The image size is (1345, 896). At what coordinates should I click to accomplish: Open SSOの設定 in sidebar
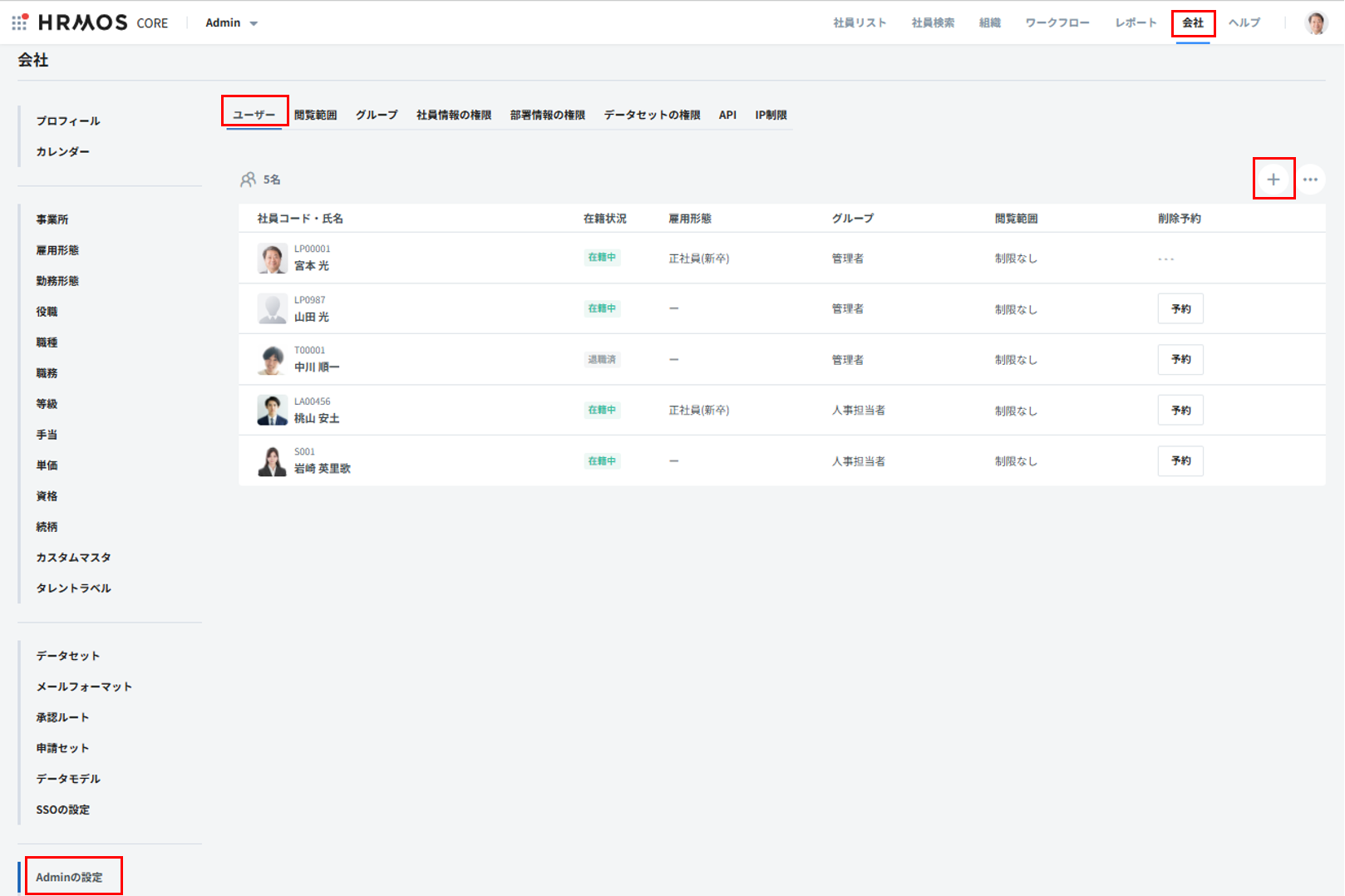click(63, 810)
